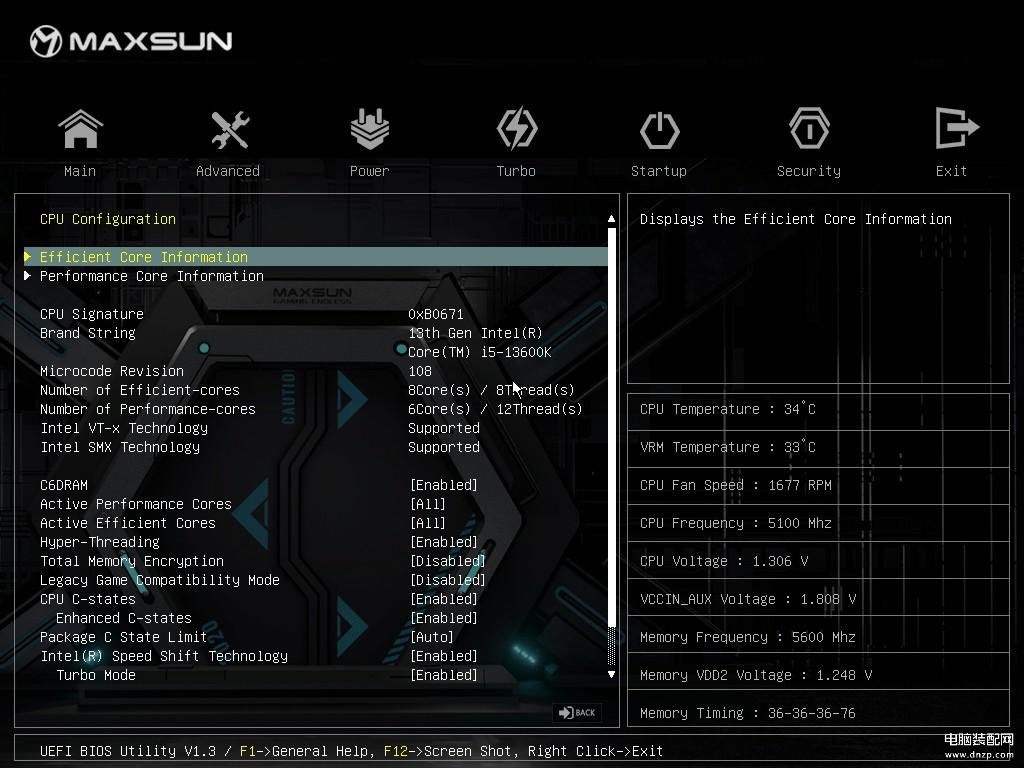Open Active Performance Cores All dropdown
The height and width of the screenshot is (768, 1024).
[428, 504]
